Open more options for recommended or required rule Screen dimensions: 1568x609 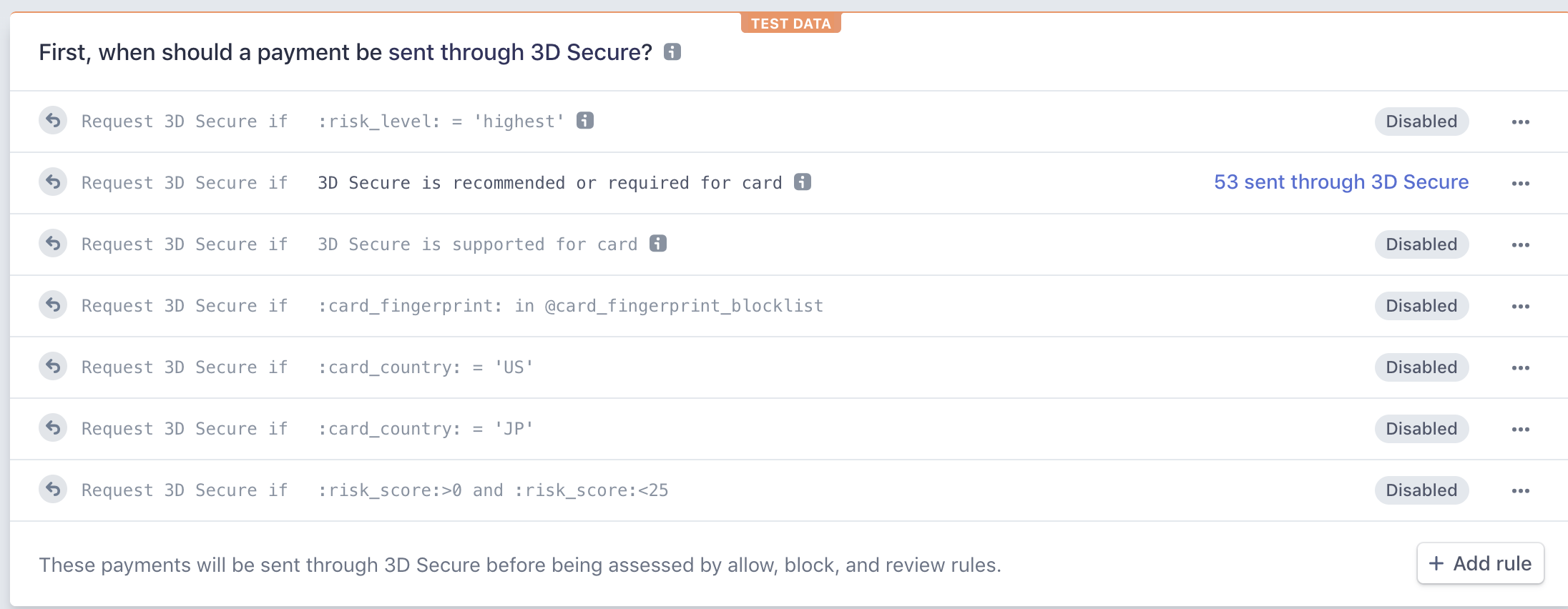pyautogui.click(x=1520, y=184)
